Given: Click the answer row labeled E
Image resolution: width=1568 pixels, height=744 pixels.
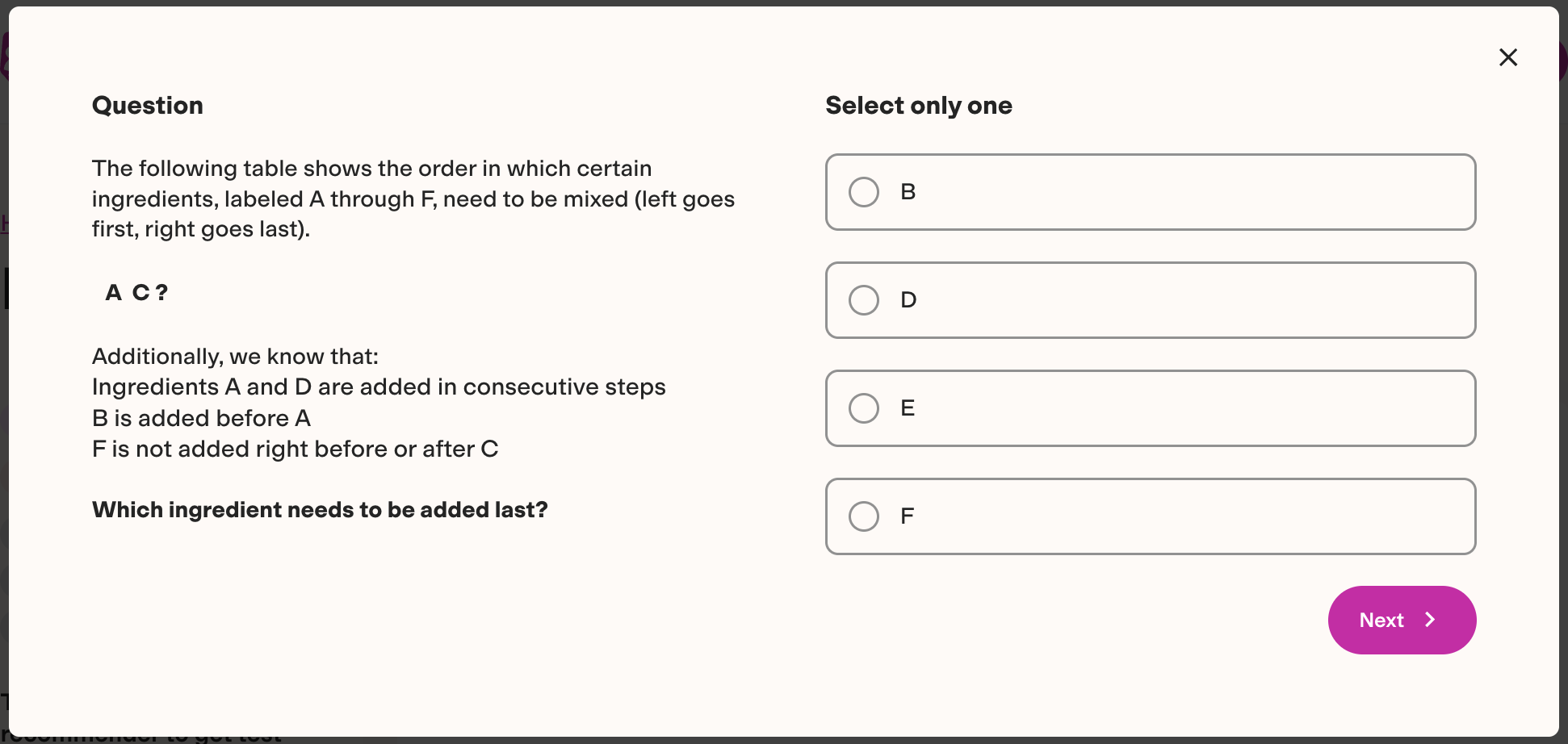Looking at the screenshot, I should tap(1150, 408).
